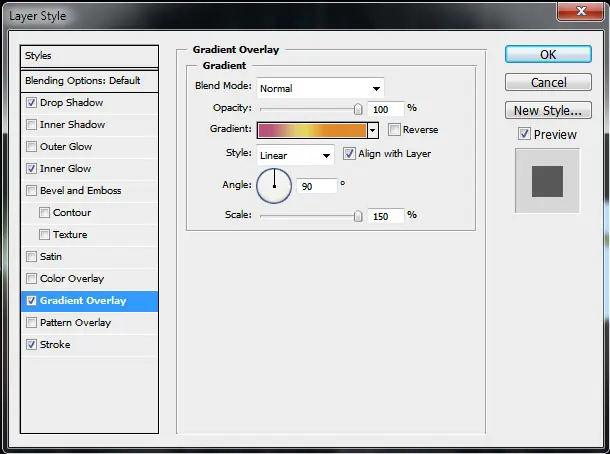Click the Cancel button
Image resolution: width=610 pixels, height=454 pixels.
(548, 82)
